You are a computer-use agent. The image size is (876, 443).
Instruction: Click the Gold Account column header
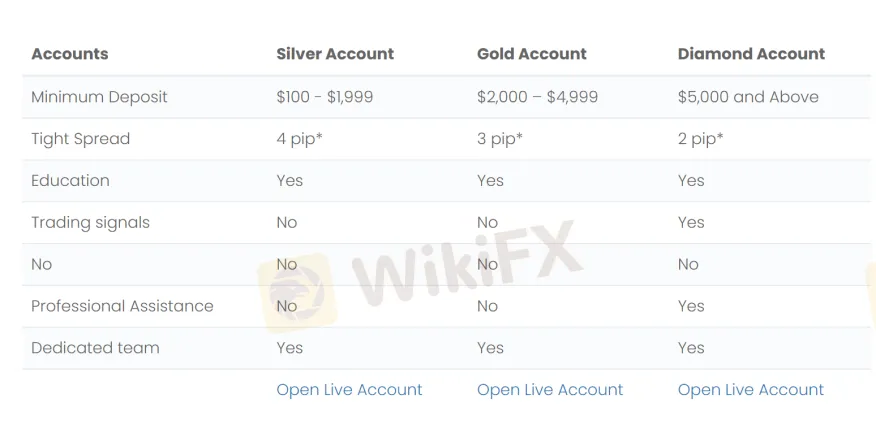pyautogui.click(x=532, y=54)
